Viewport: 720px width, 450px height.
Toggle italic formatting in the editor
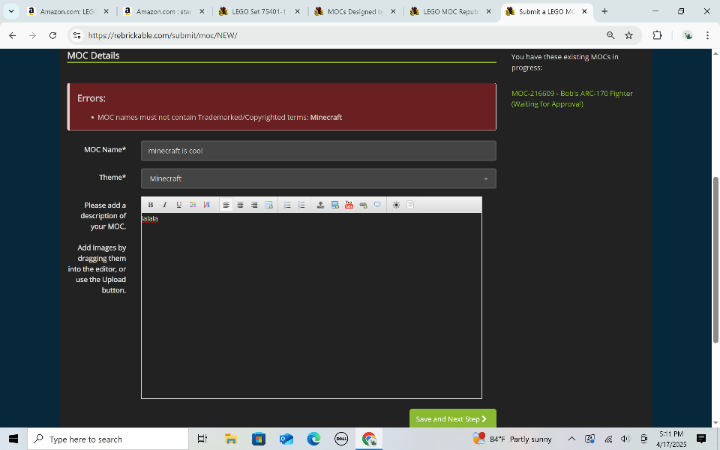164,204
